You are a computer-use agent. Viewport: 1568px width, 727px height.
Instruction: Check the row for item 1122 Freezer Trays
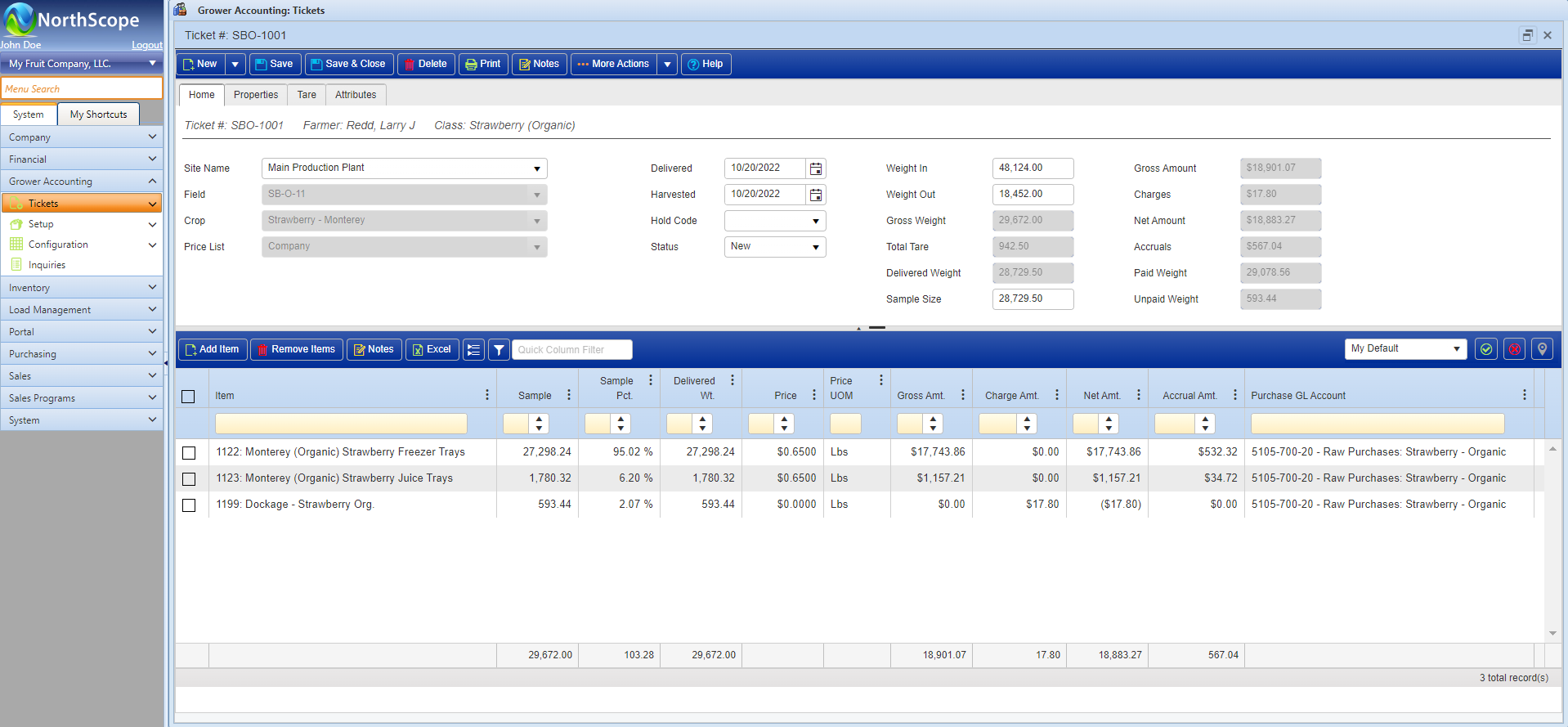pyautogui.click(x=189, y=453)
